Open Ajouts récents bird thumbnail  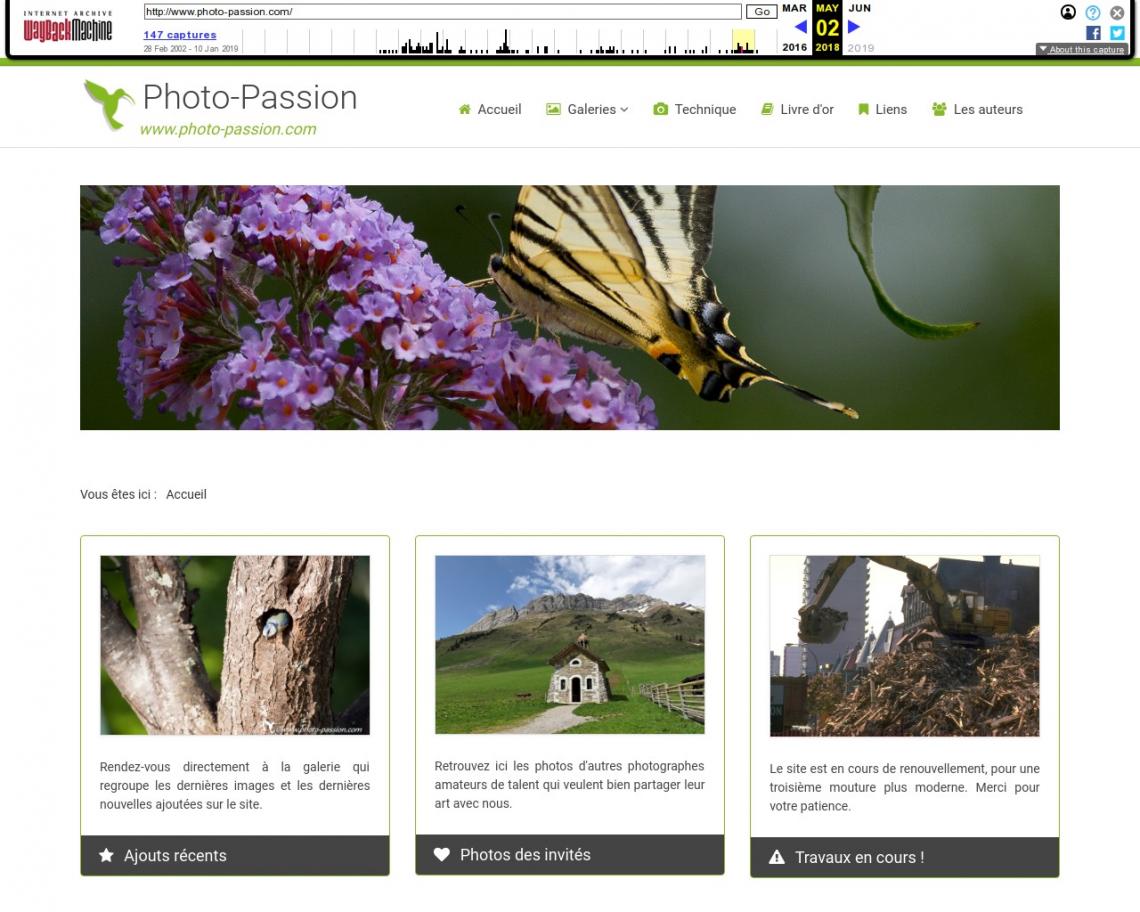235,645
